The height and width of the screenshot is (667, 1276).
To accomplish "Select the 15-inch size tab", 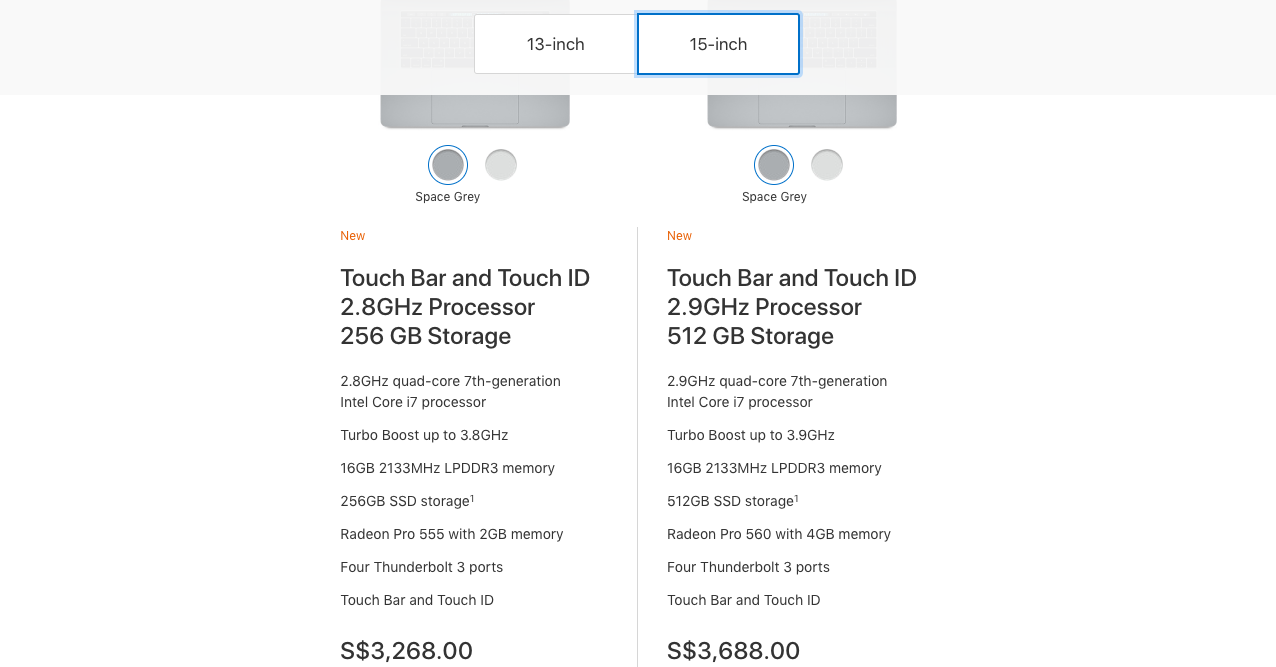I will pyautogui.click(x=718, y=44).
